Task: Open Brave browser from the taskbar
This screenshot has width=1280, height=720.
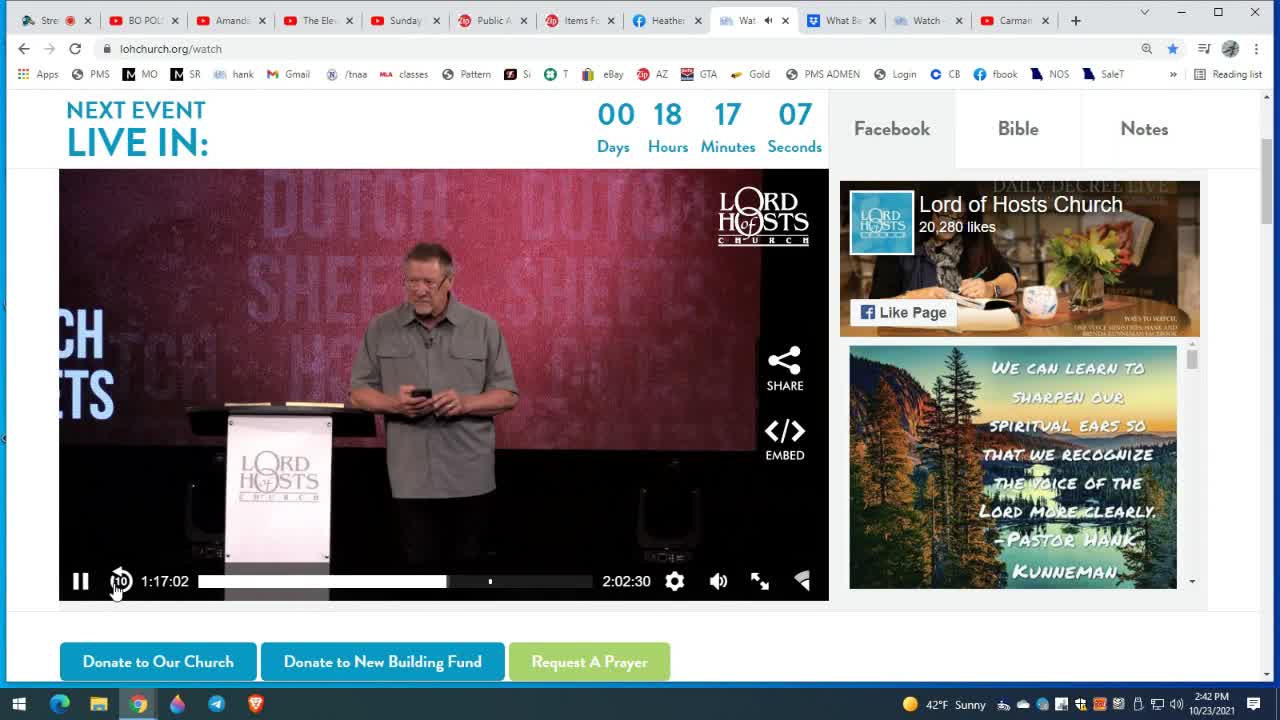Action: coord(255,704)
